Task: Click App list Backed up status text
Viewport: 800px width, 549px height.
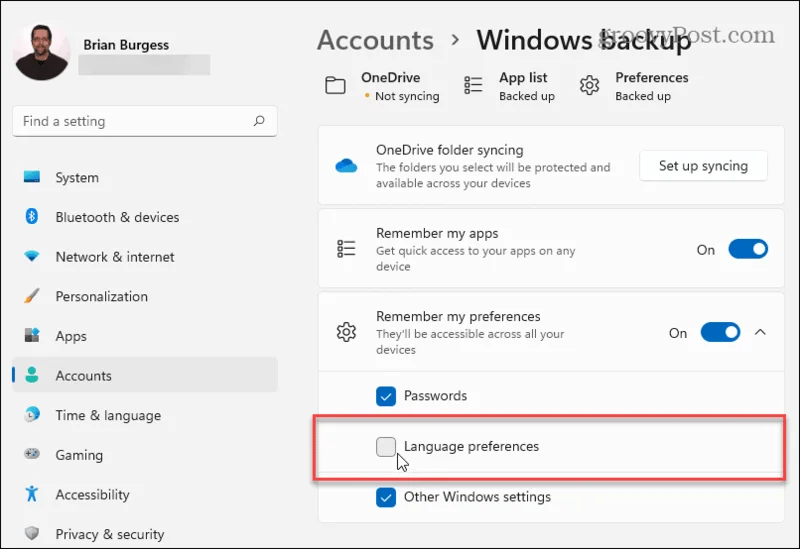Action: click(527, 96)
